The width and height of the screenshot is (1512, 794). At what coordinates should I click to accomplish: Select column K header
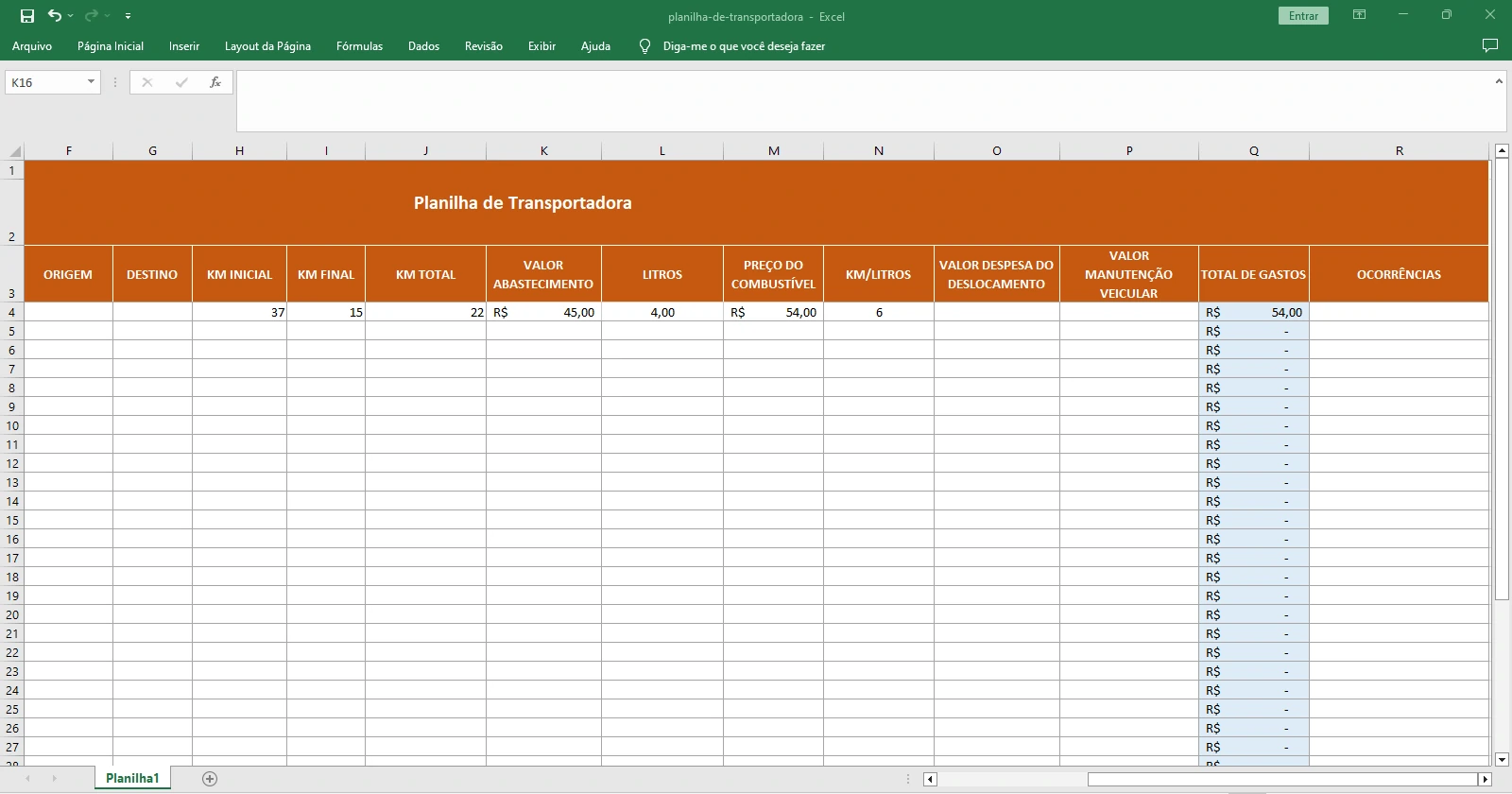coord(543,151)
